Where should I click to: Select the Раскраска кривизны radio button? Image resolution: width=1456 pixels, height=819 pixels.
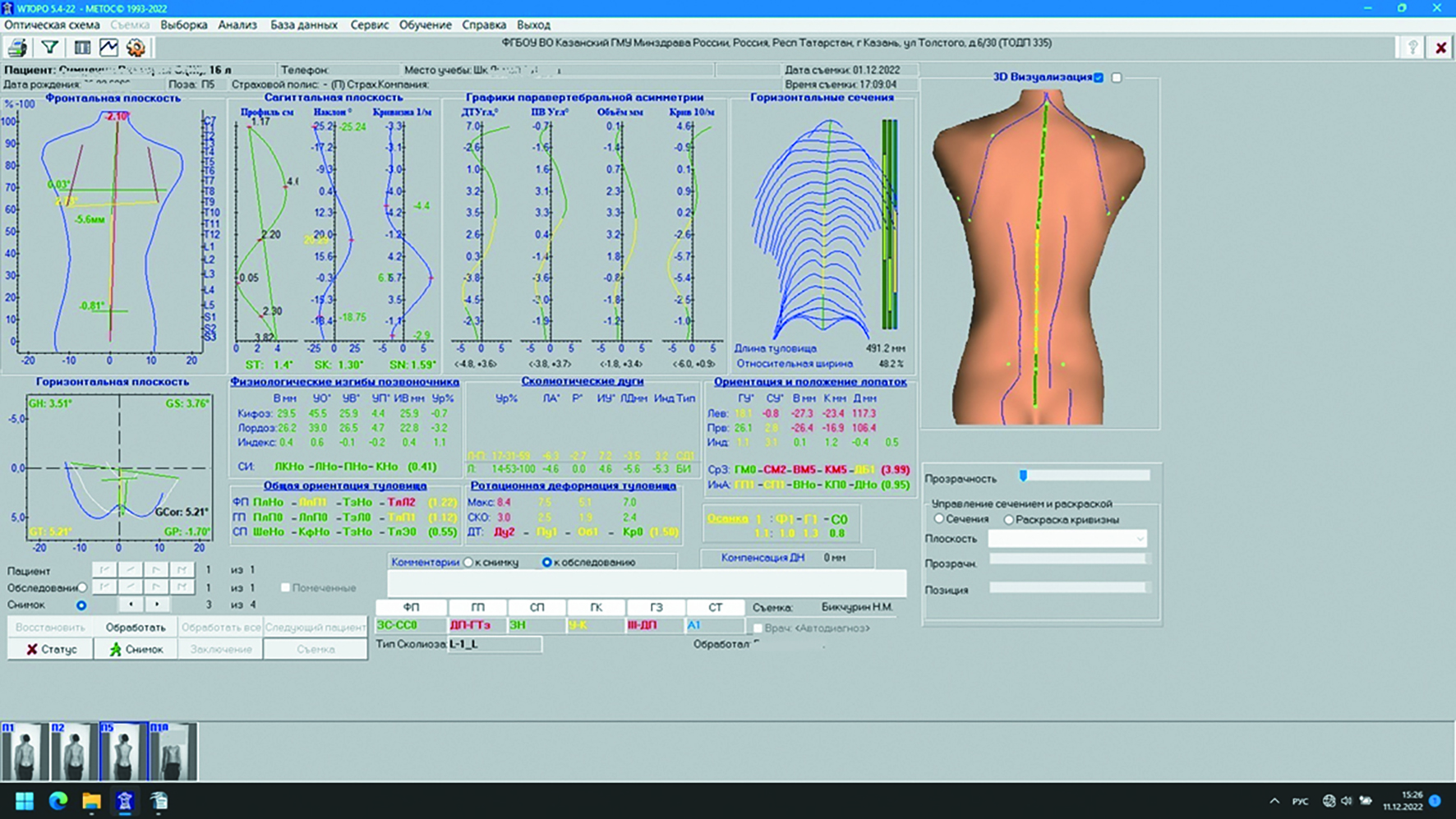pos(1008,520)
